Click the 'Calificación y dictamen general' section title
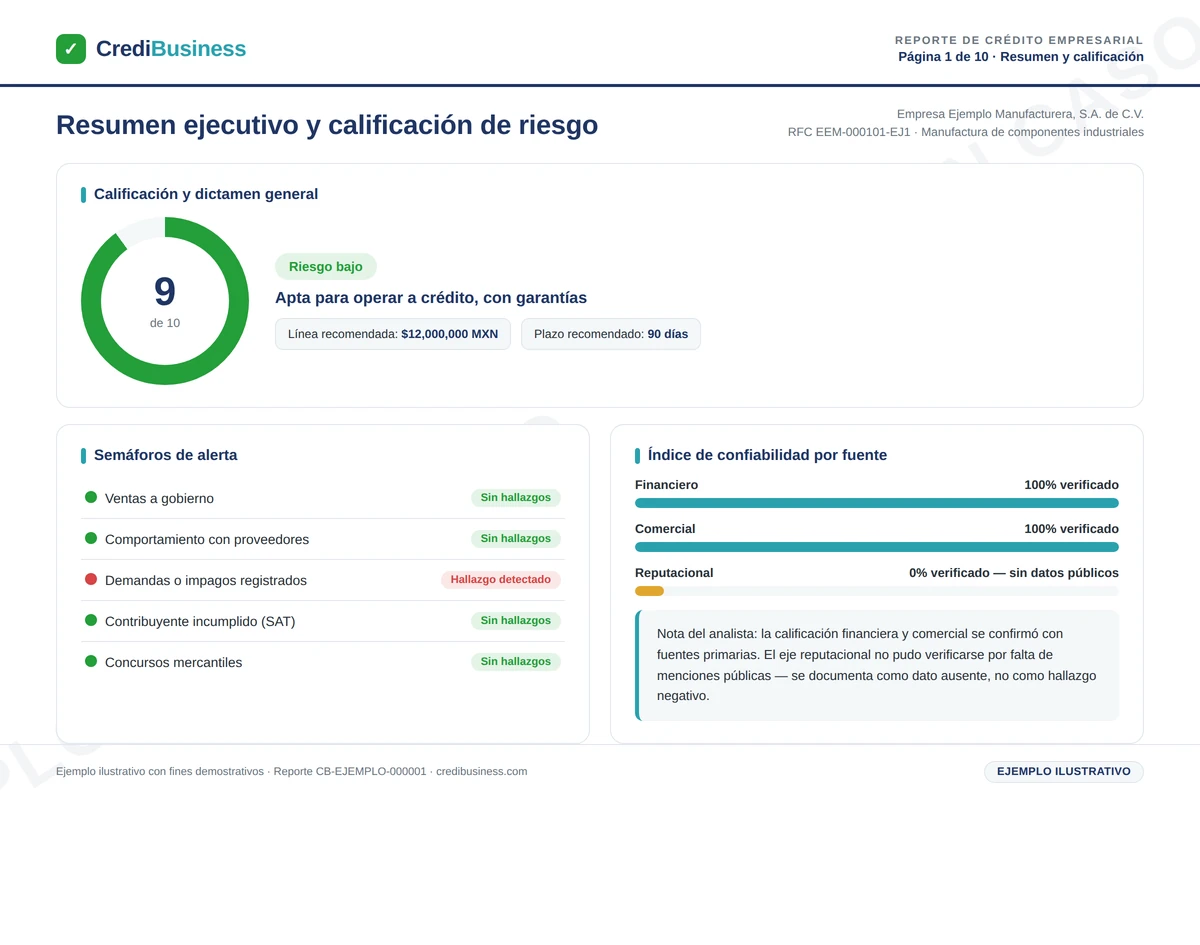This screenshot has height=945, width=1200. pyautogui.click(x=206, y=194)
